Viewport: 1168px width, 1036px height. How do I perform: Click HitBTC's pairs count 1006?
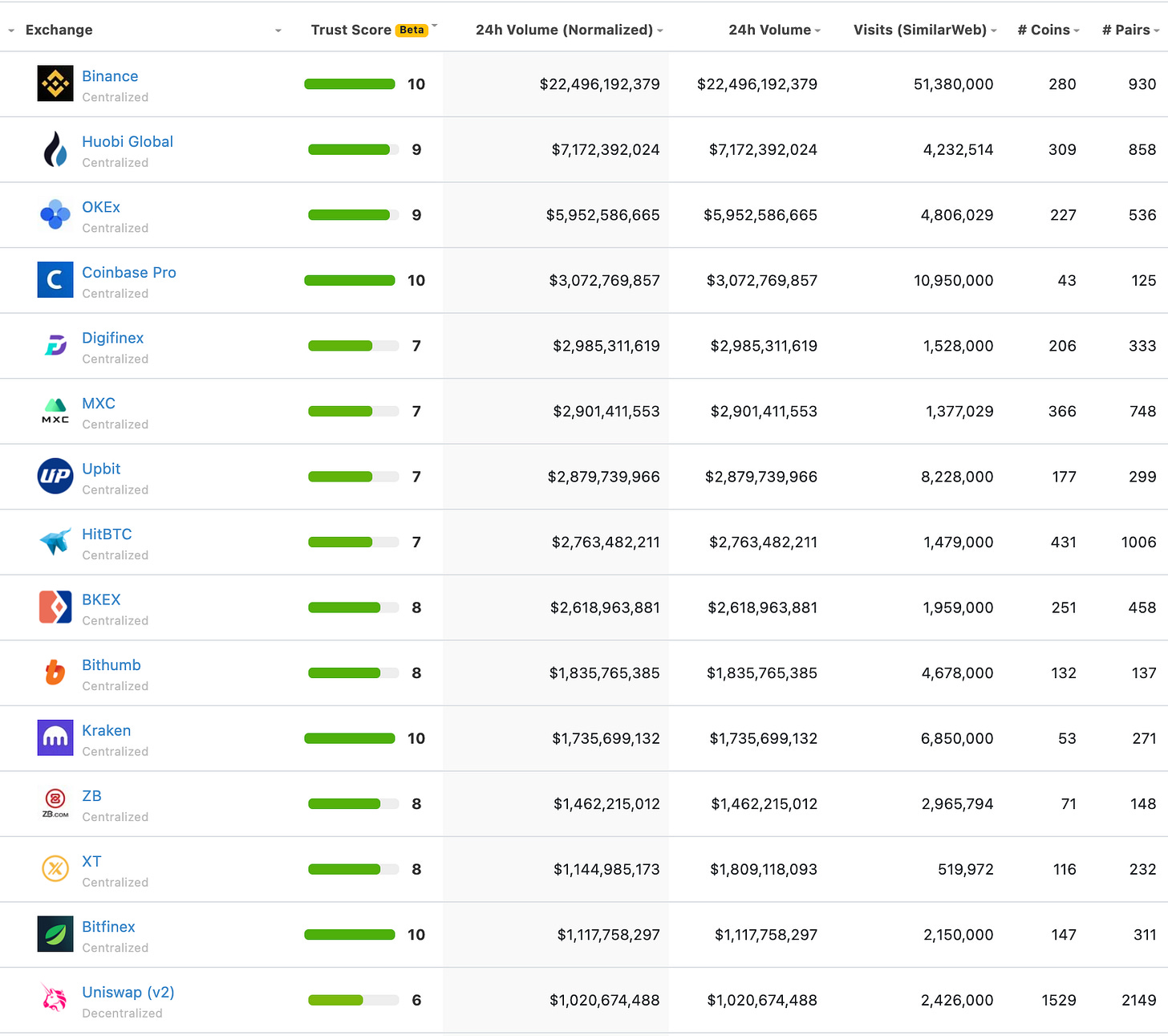[x=1138, y=542]
